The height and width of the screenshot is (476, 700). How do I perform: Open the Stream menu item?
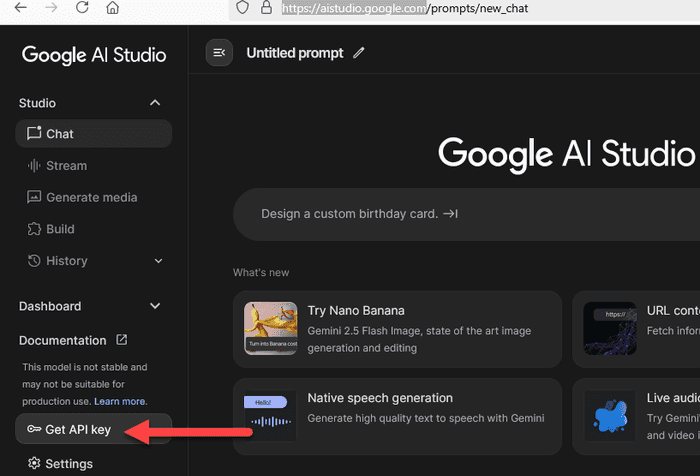click(66, 166)
